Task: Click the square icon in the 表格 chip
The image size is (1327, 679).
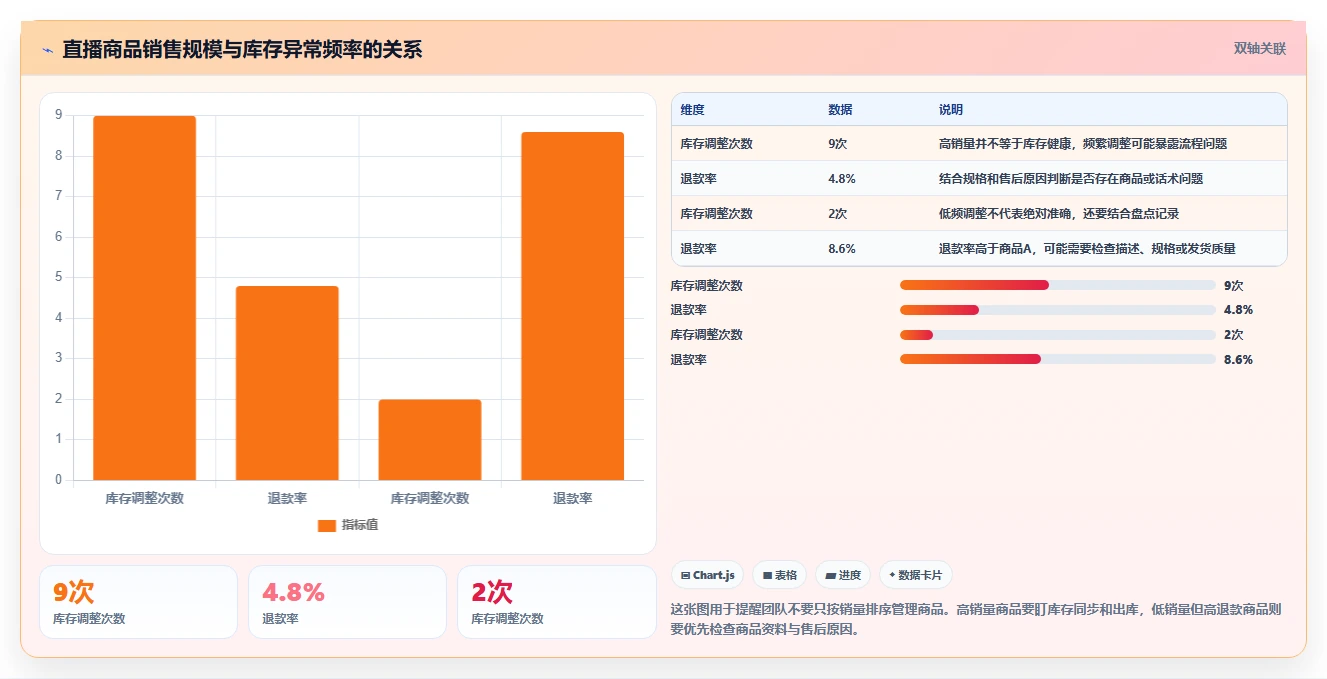Action: coord(767,576)
